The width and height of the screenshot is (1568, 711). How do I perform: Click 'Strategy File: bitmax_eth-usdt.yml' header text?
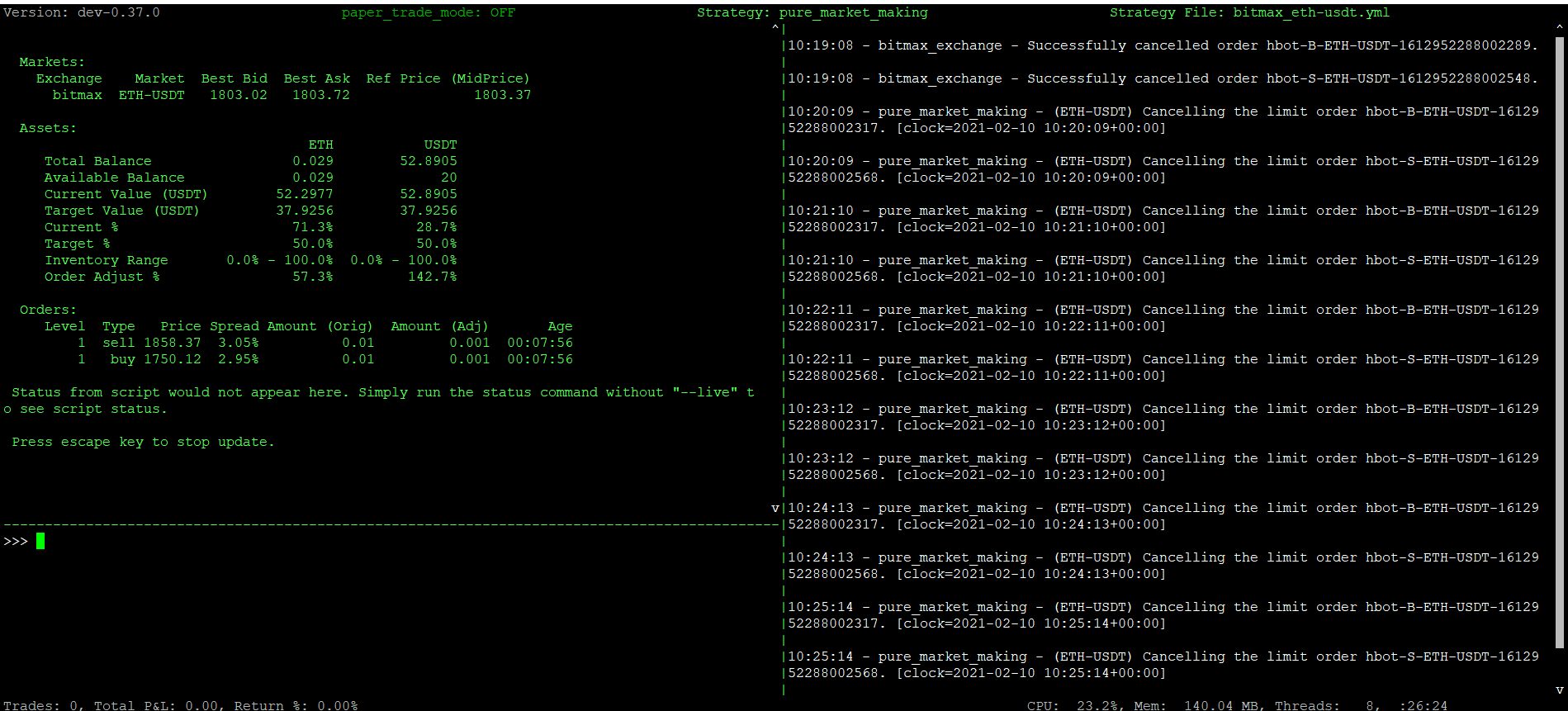[1249, 12]
